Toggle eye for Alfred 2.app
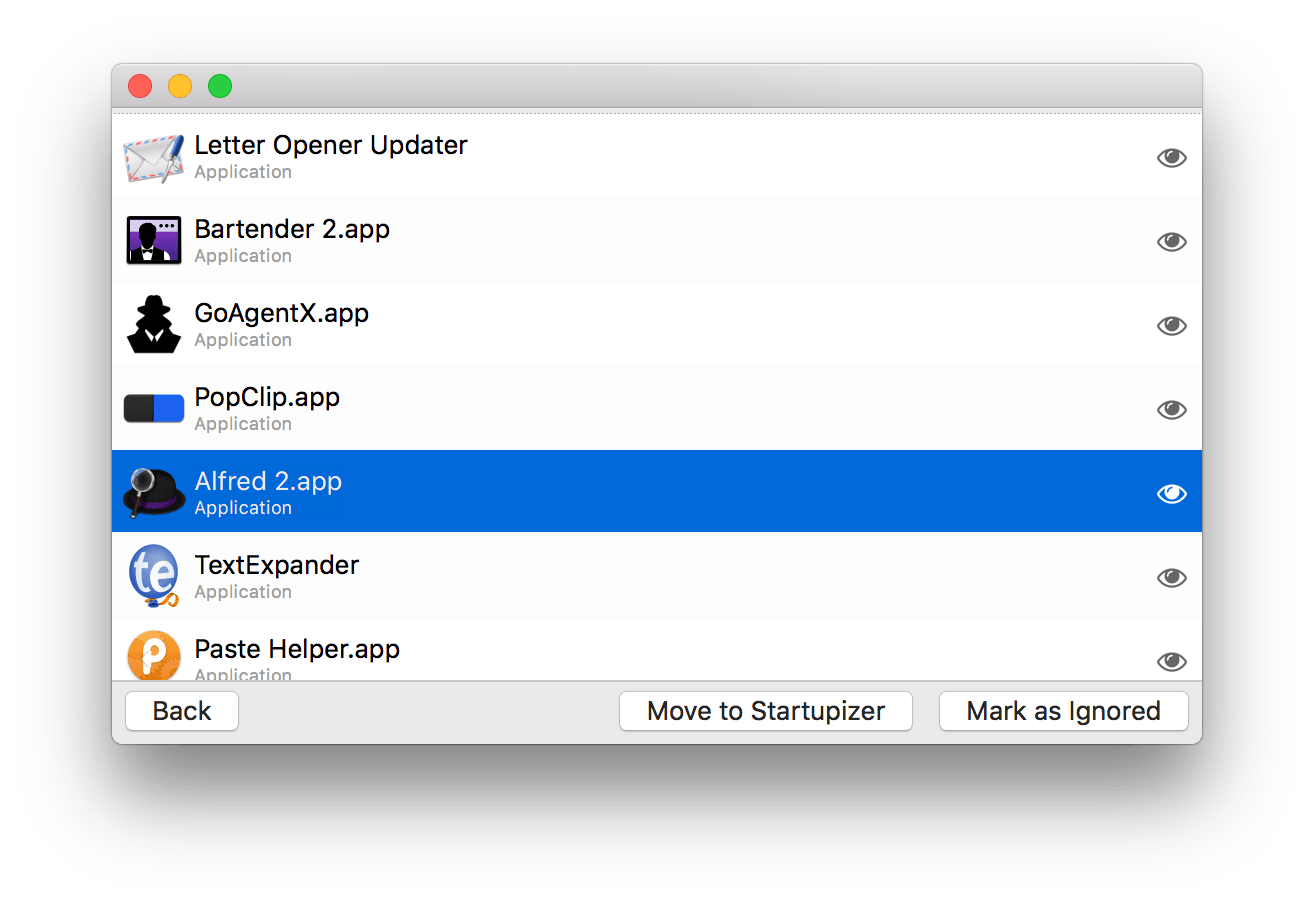The height and width of the screenshot is (904, 1314). 1171,494
